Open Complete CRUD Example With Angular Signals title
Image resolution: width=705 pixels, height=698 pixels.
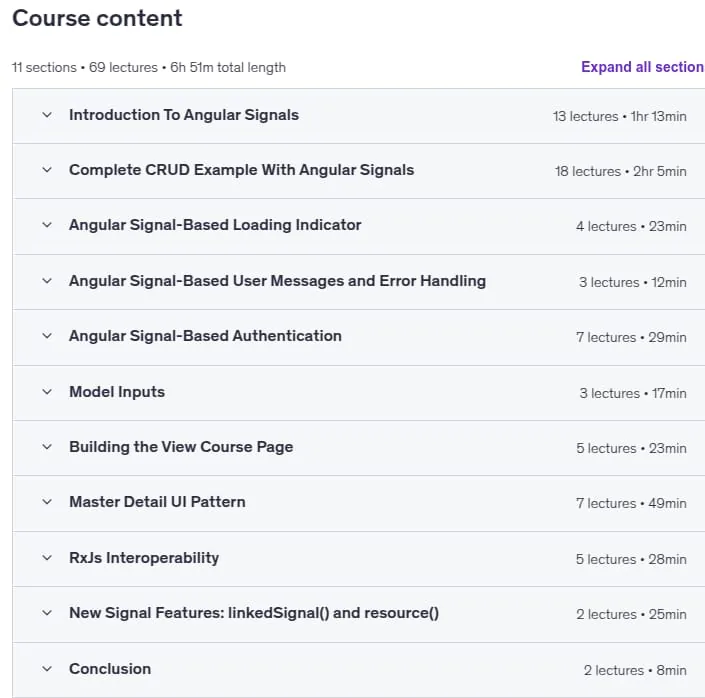[x=241, y=170]
